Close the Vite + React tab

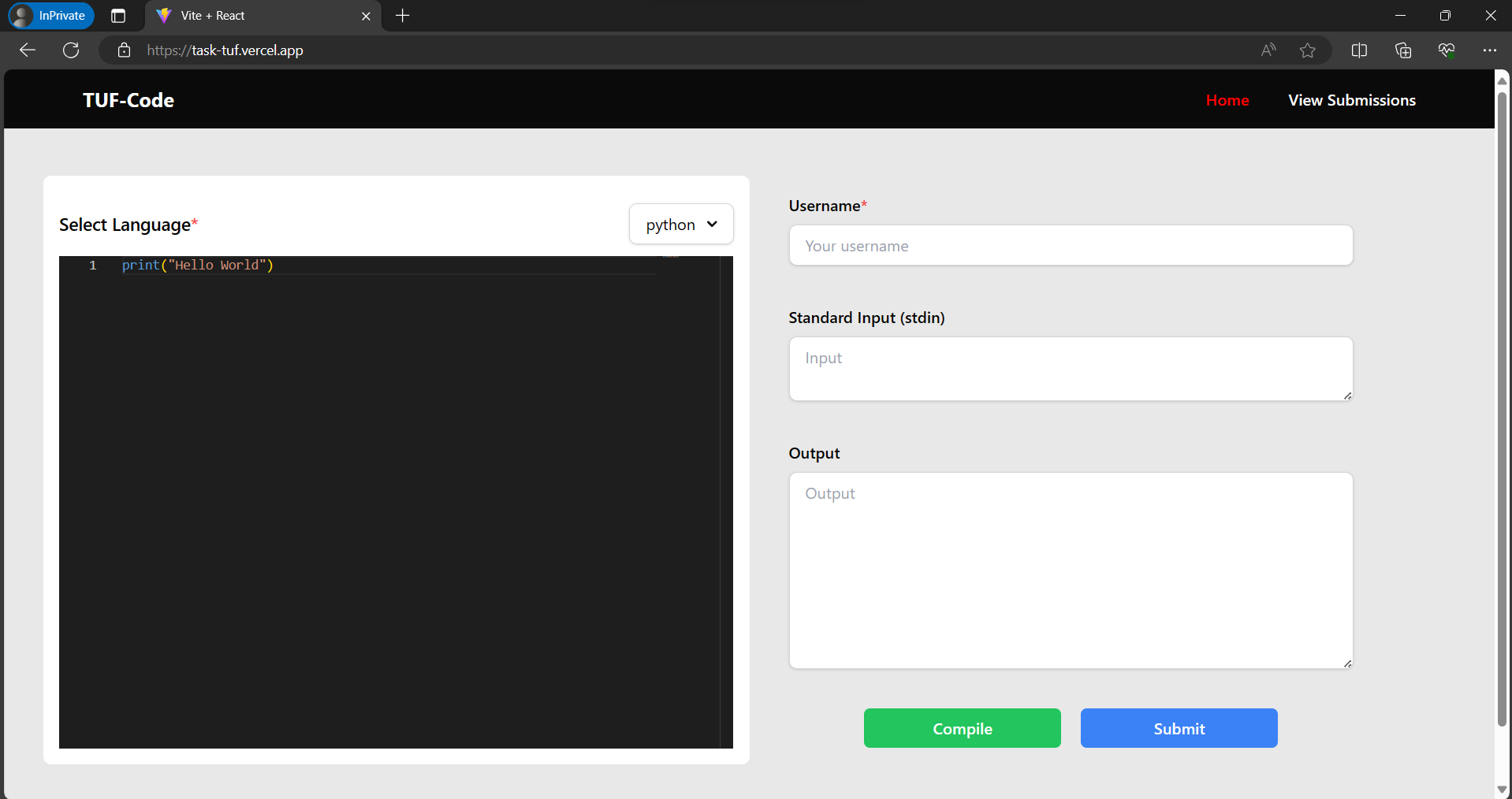pyautogui.click(x=366, y=16)
